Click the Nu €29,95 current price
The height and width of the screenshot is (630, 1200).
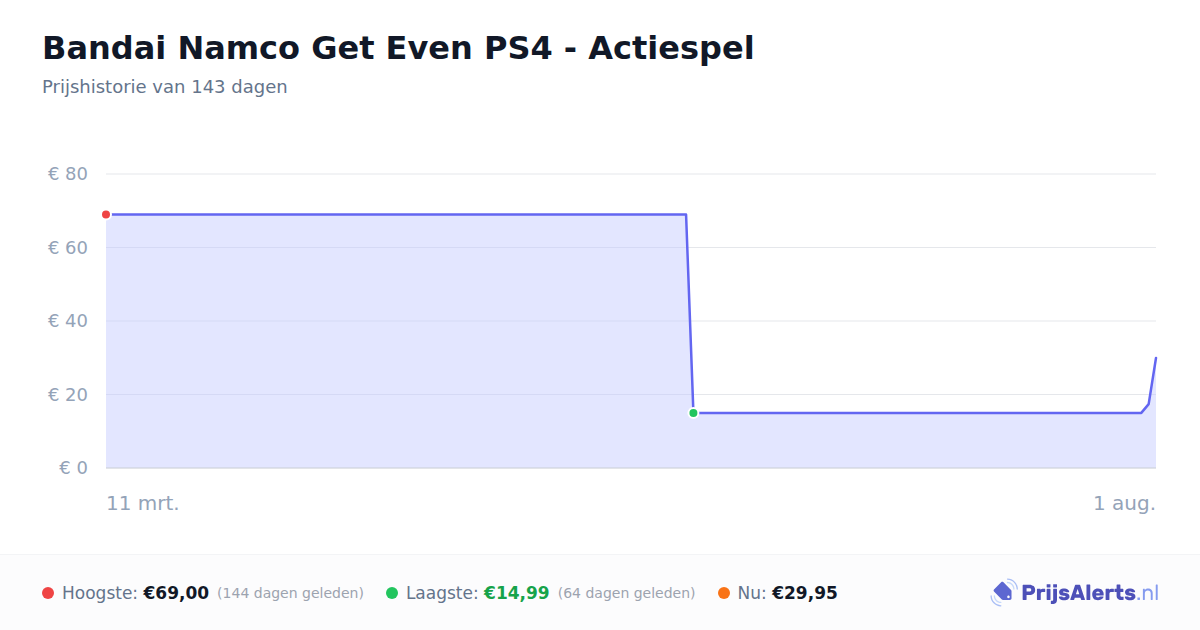click(x=804, y=593)
